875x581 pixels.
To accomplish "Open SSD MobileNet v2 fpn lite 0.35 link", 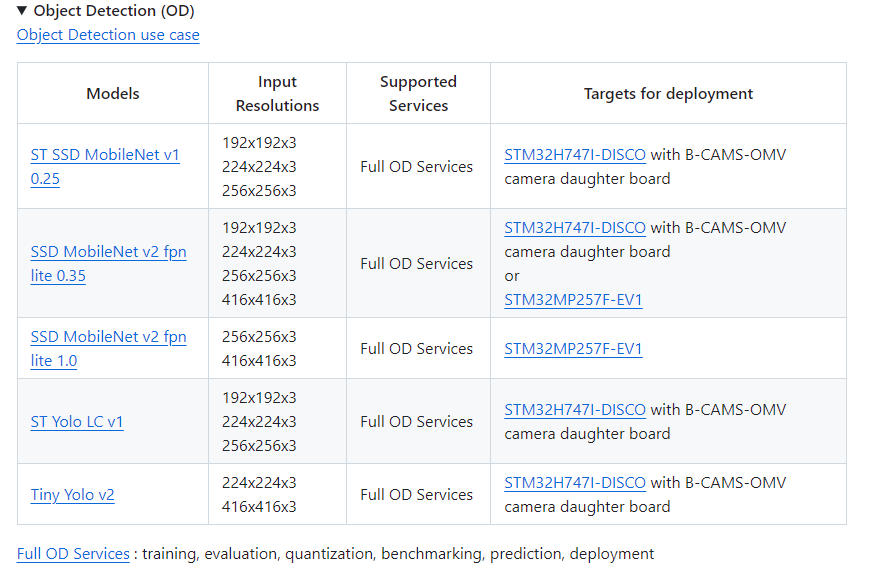I will (108, 252).
